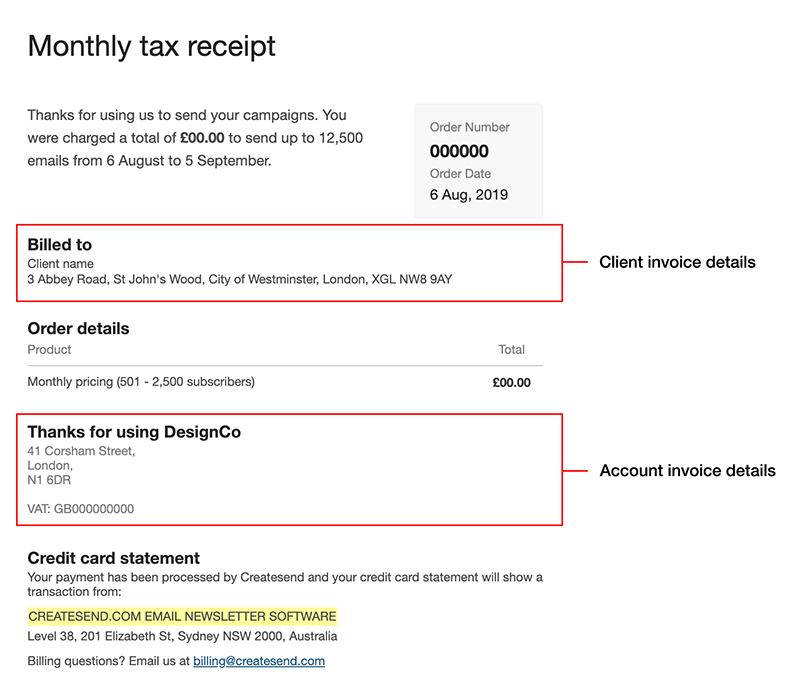Click the Client invoice details annotation label
Viewport: 800px width, 690px height.
(x=677, y=262)
